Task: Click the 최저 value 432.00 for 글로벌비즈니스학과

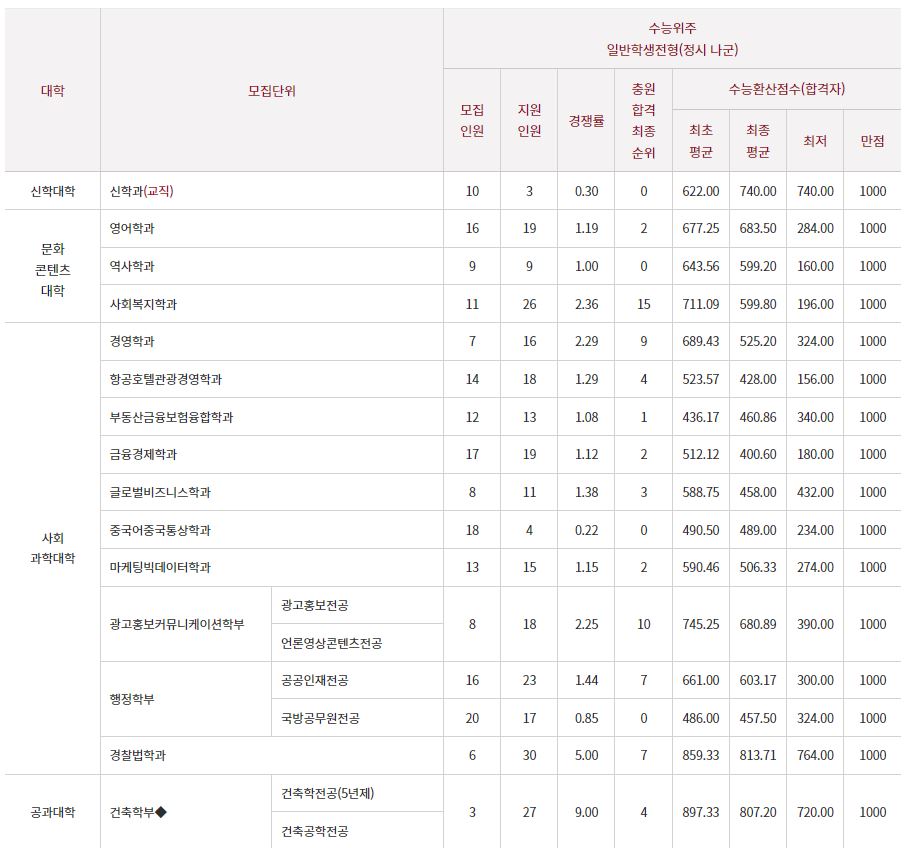Action: [x=815, y=492]
